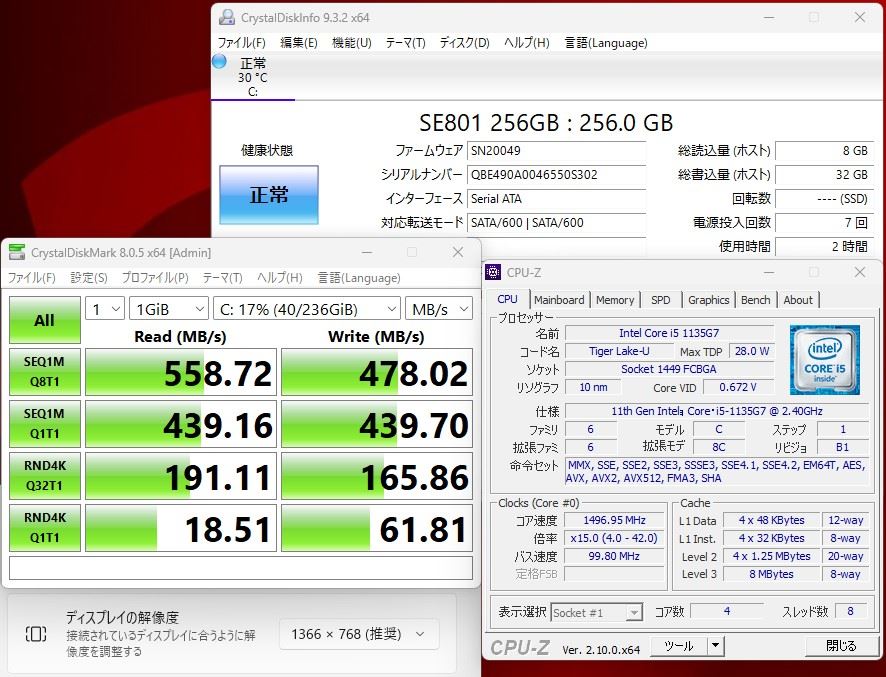Run the SEQ1M Q8T1 test
Image resolution: width=886 pixels, height=677 pixels.
click(x=45, y=372)
